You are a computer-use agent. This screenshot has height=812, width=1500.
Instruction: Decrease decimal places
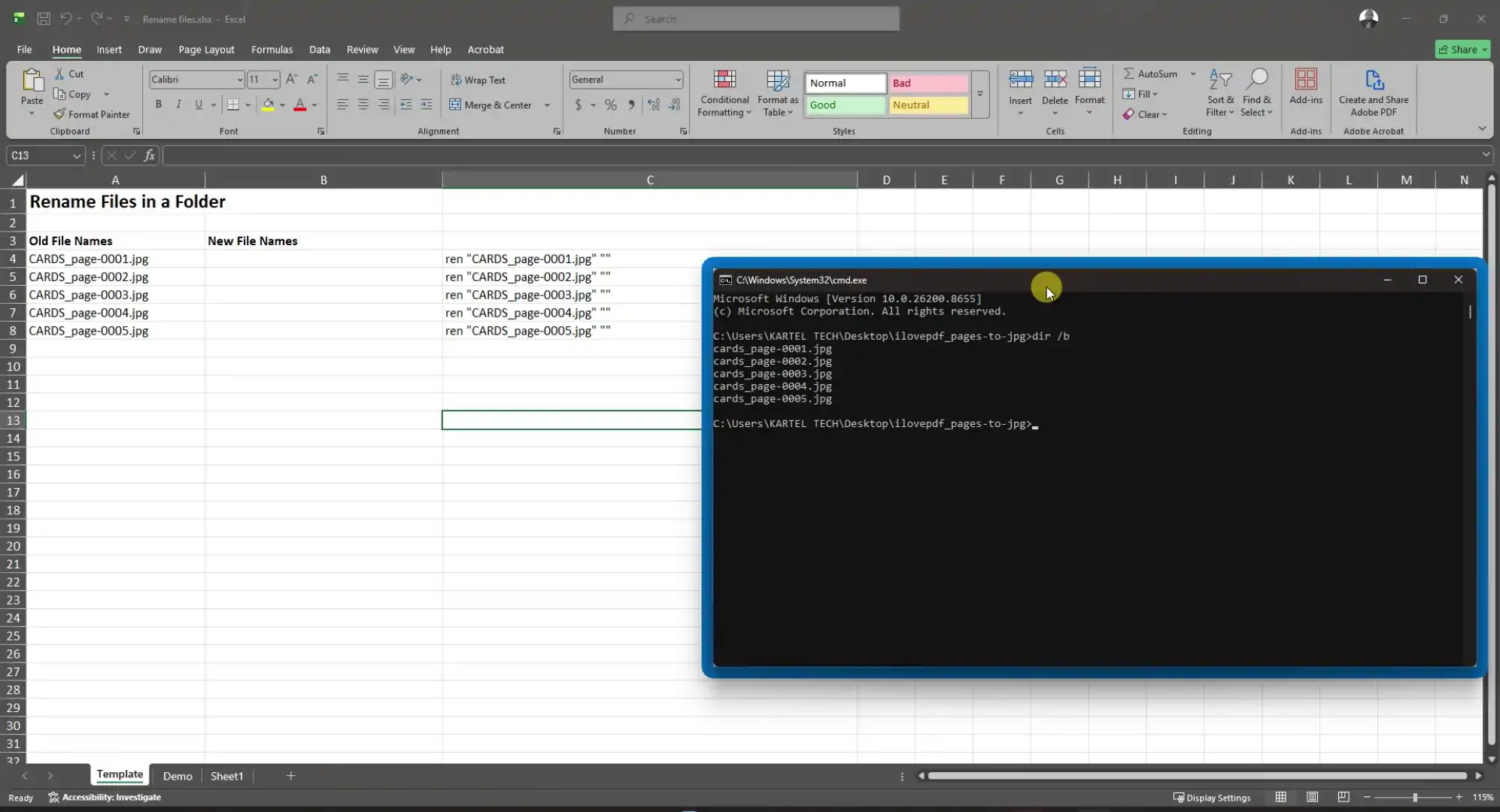pyautogui.click(x=675, y=105)
